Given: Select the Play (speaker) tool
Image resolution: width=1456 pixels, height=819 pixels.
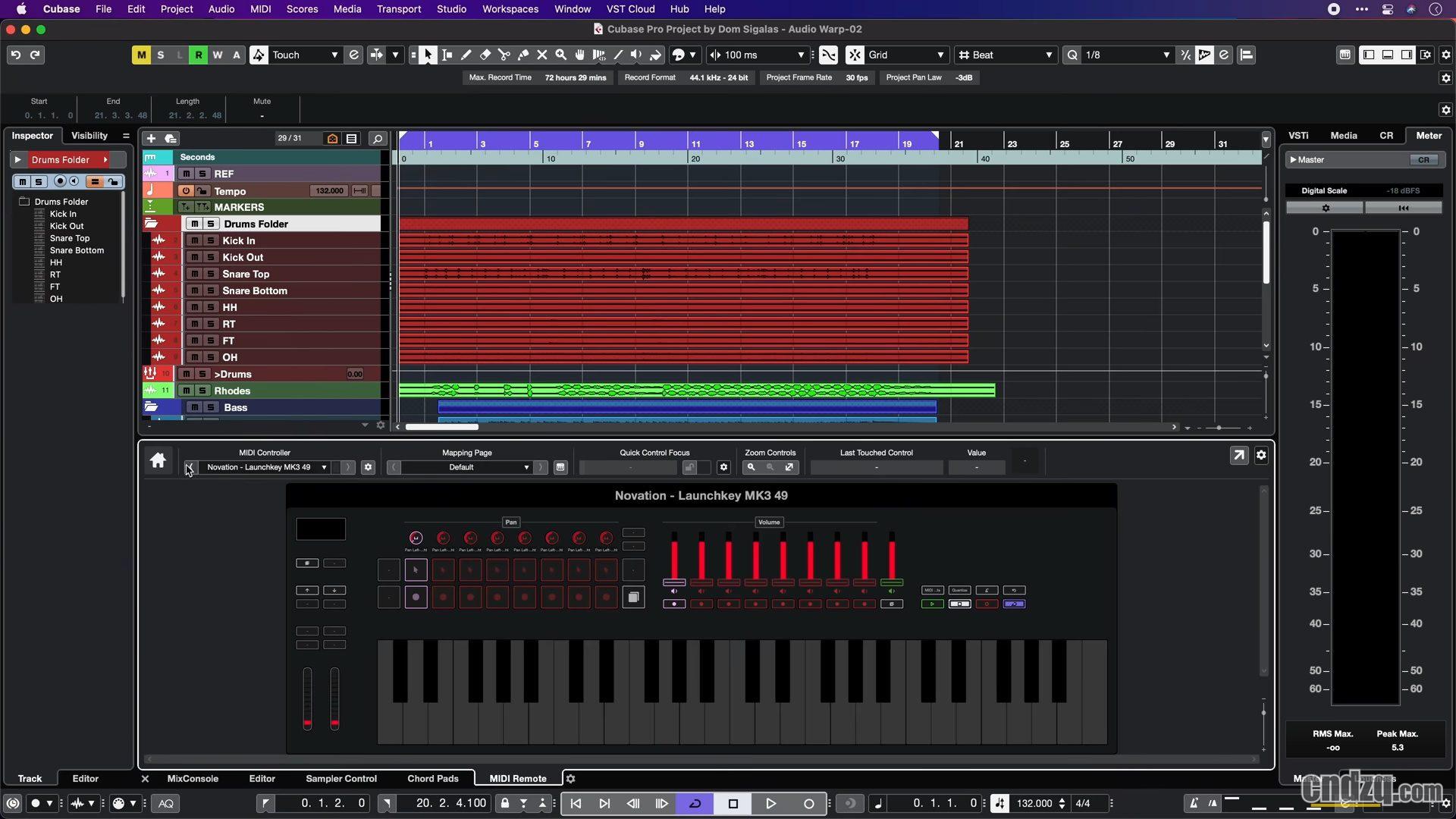Looking at the screenshot, I should (637, 55).
